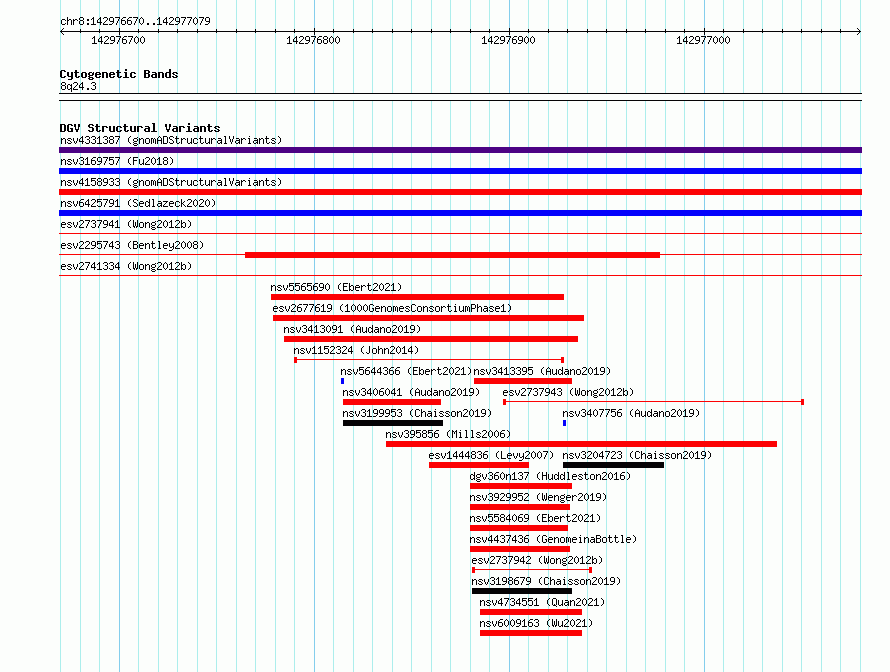The height and width of the screenshot is (672, 890).
Task: Select nsv3413091 (Audano2019) variant label
Action: (x=352, y=329)
